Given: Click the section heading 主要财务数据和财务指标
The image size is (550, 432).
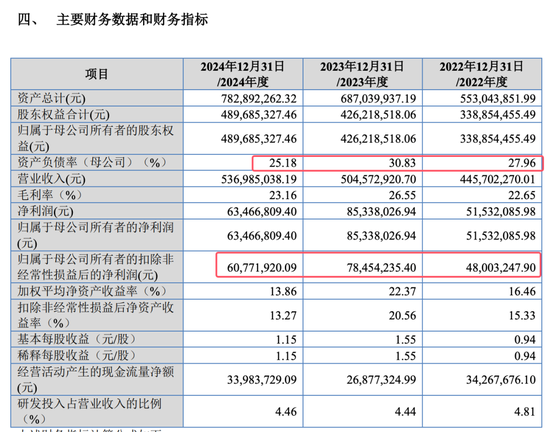Looking at the screenshot, I should pyautogui.click(x=132, y=19).
